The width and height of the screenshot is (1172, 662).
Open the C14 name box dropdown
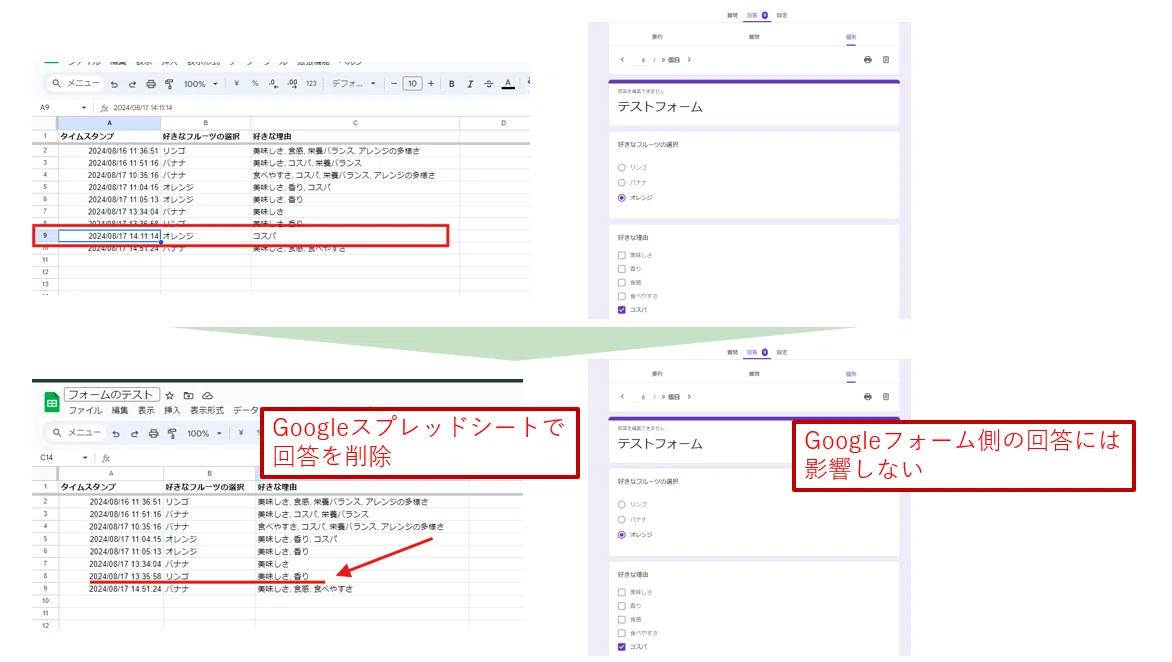85,457
